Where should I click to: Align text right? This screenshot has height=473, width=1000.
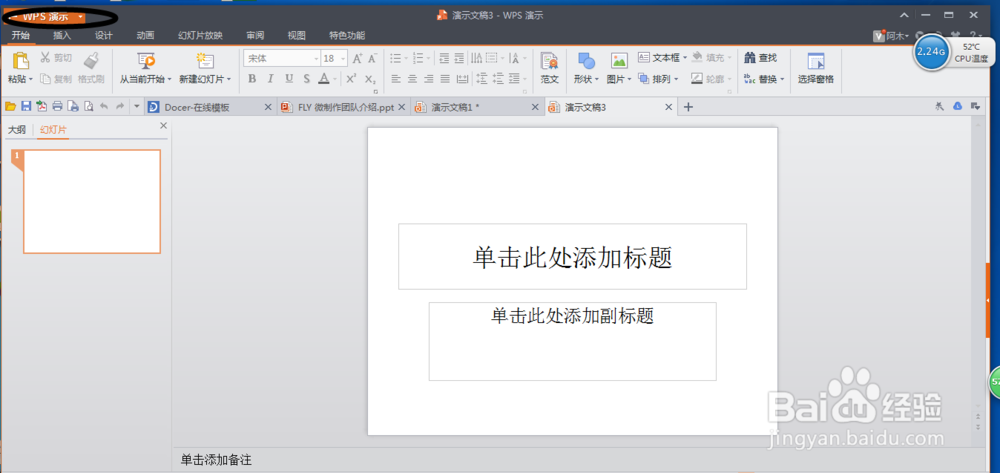(x=429, y=79)
